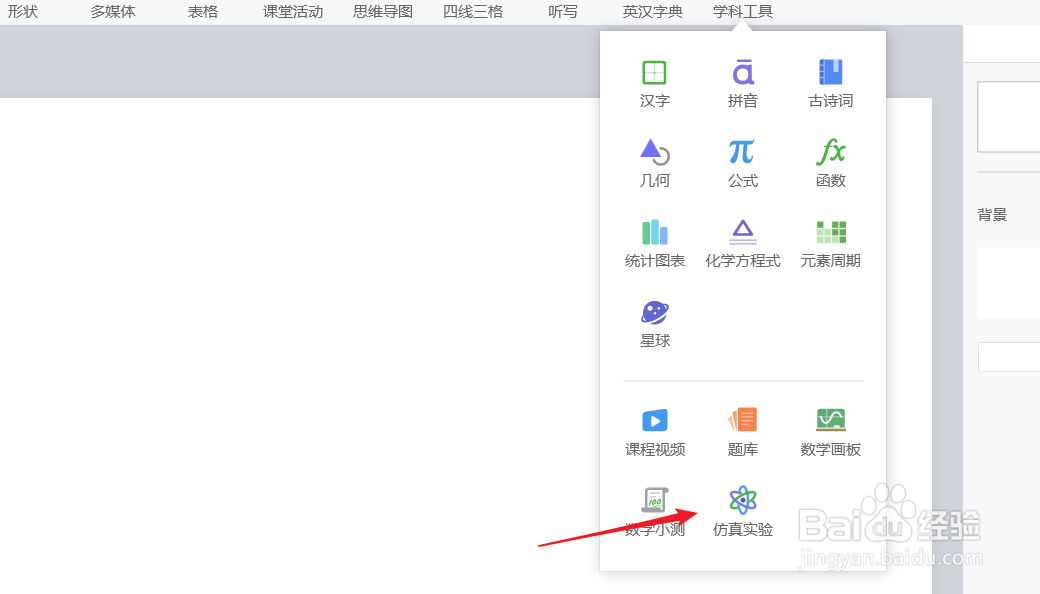Open the 星球 planet tool
Viewport: 1040px width, 594px height.
(655, 324)
